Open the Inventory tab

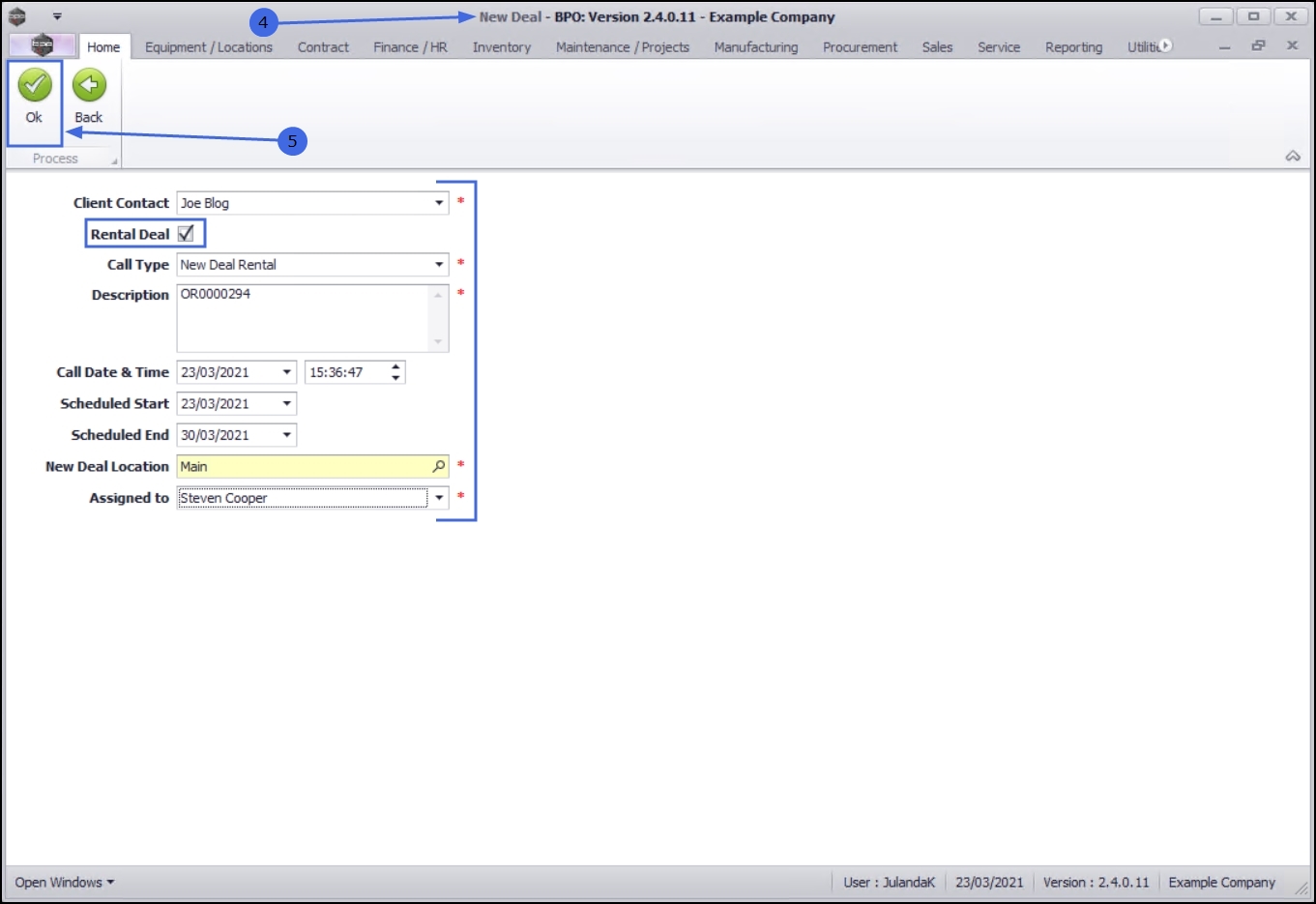(x=502, y=46)
